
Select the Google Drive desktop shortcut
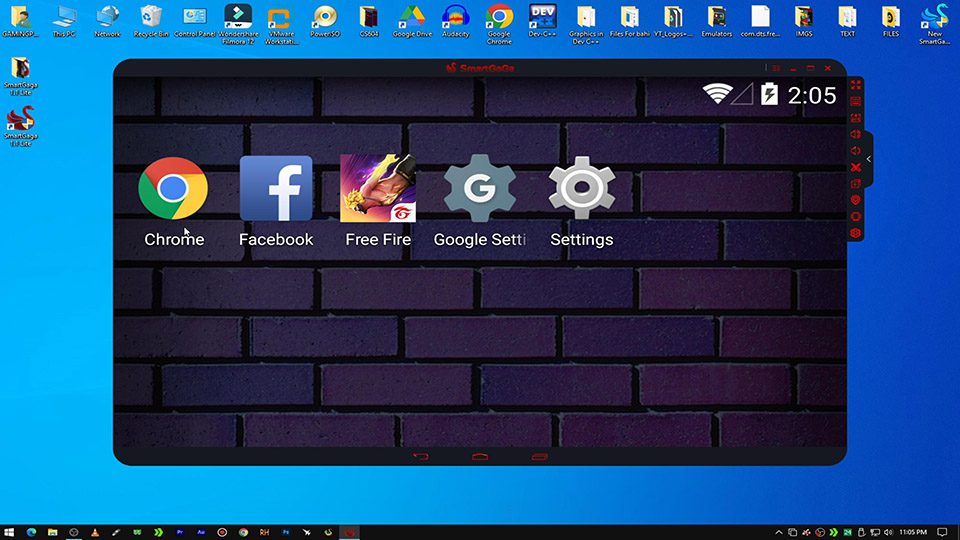point(412,21)
